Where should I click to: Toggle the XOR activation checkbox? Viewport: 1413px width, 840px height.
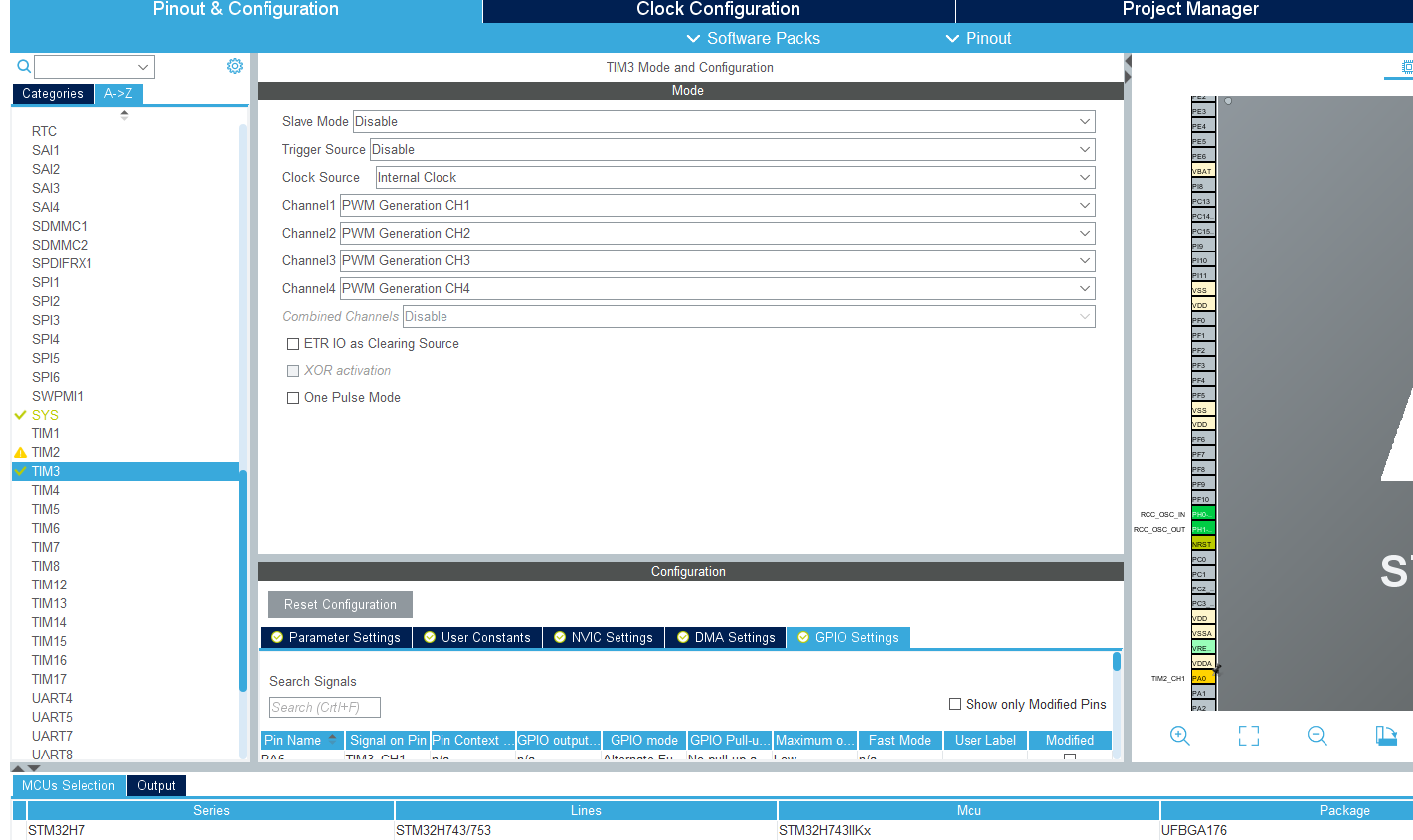click(x=293, y=371)
